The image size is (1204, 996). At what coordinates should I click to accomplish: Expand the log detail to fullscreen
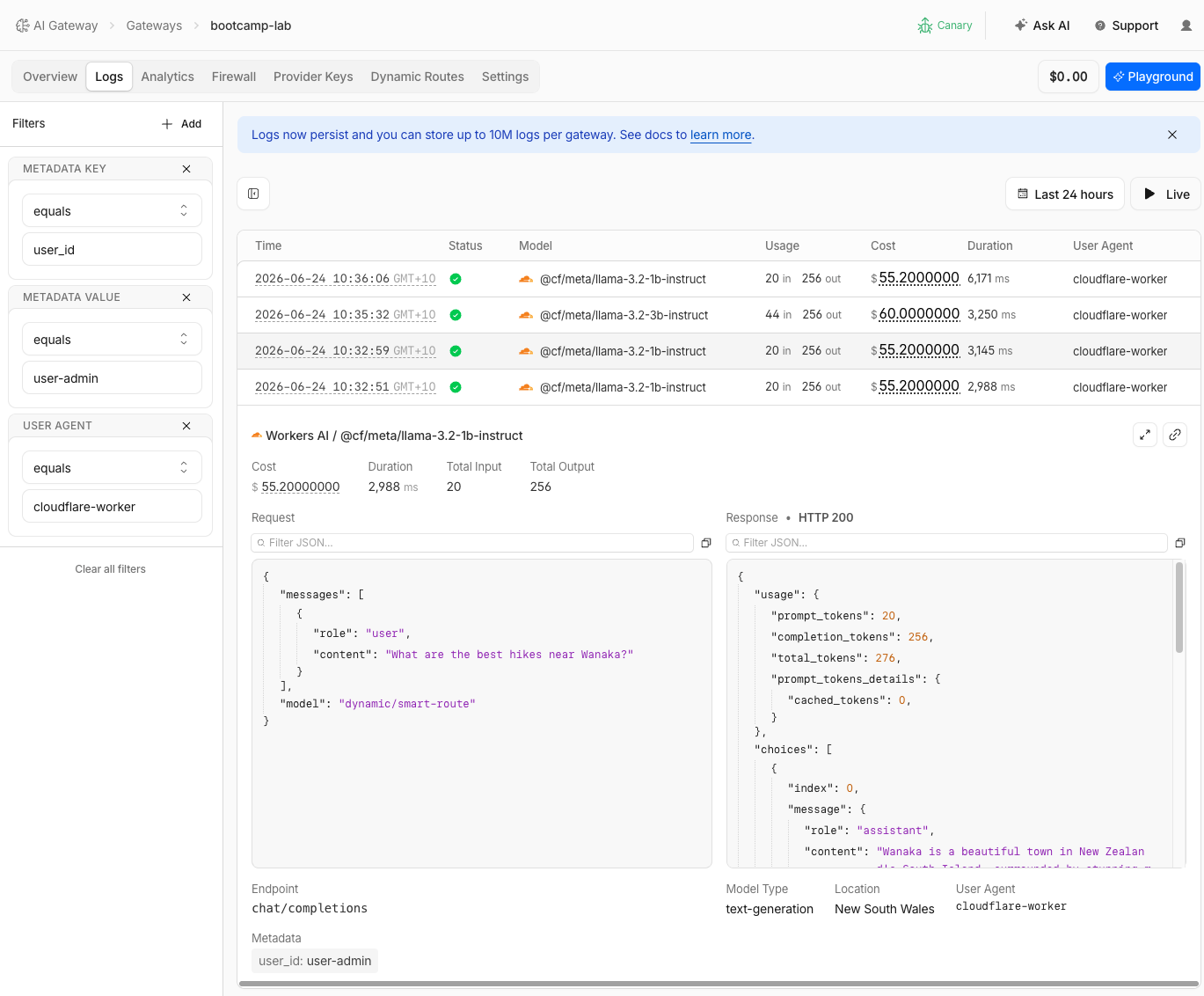click(x=1145, y=435)
